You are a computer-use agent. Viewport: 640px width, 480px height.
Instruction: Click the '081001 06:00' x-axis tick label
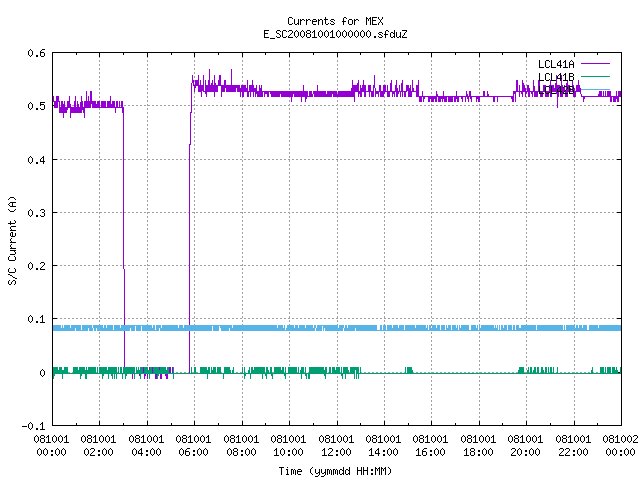pyautogui.click(x=193, y=446)
